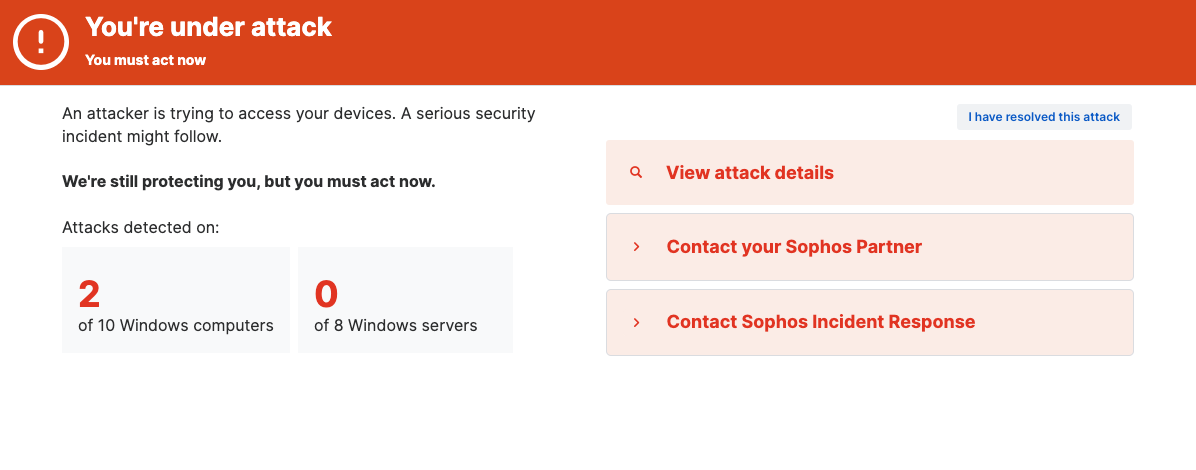Expand the Contact Sophos Incident Response chevron
Viewport: 1196px width, 470px height.
[636, 322]
